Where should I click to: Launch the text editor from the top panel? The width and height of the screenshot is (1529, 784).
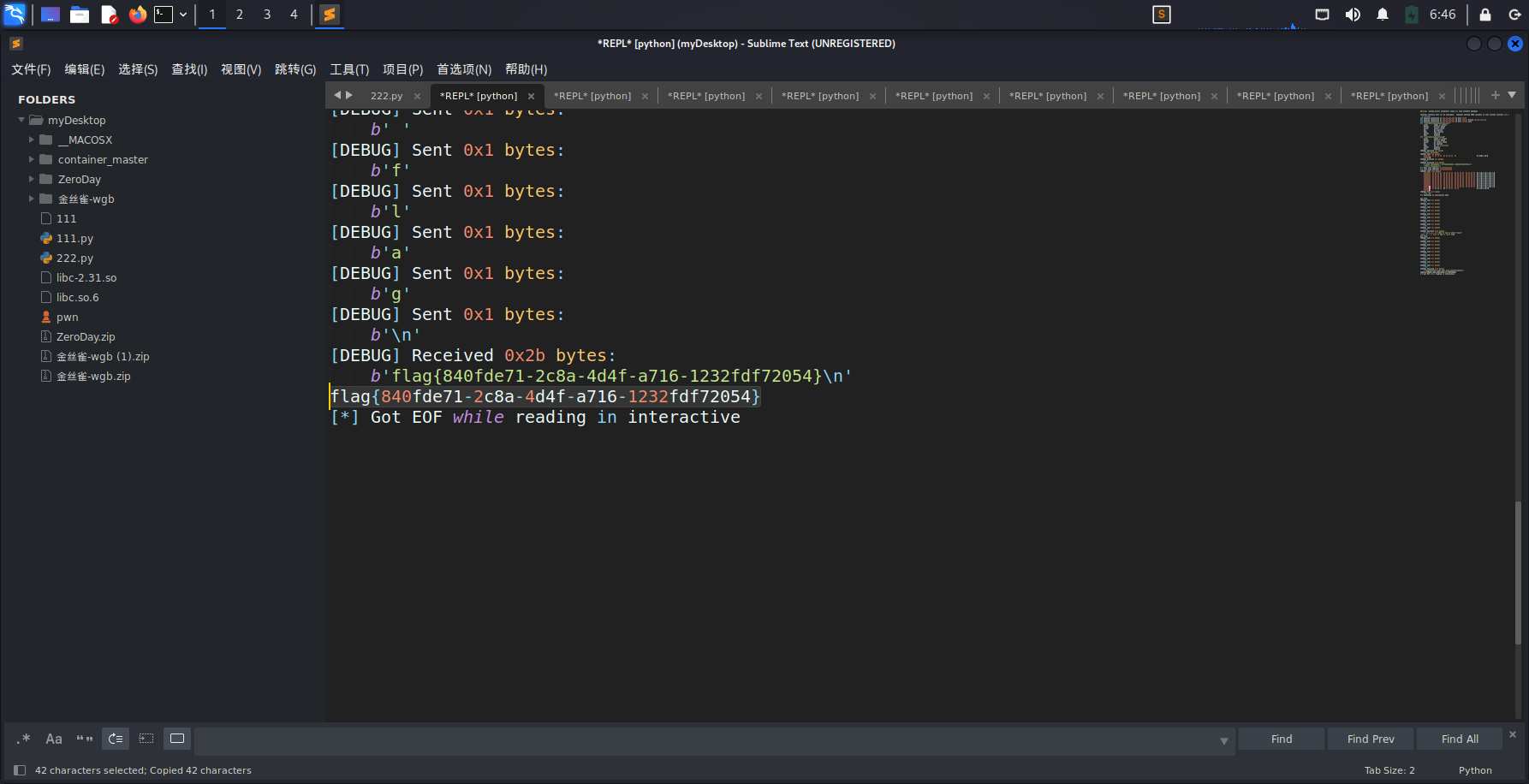[x=109, y=15]
